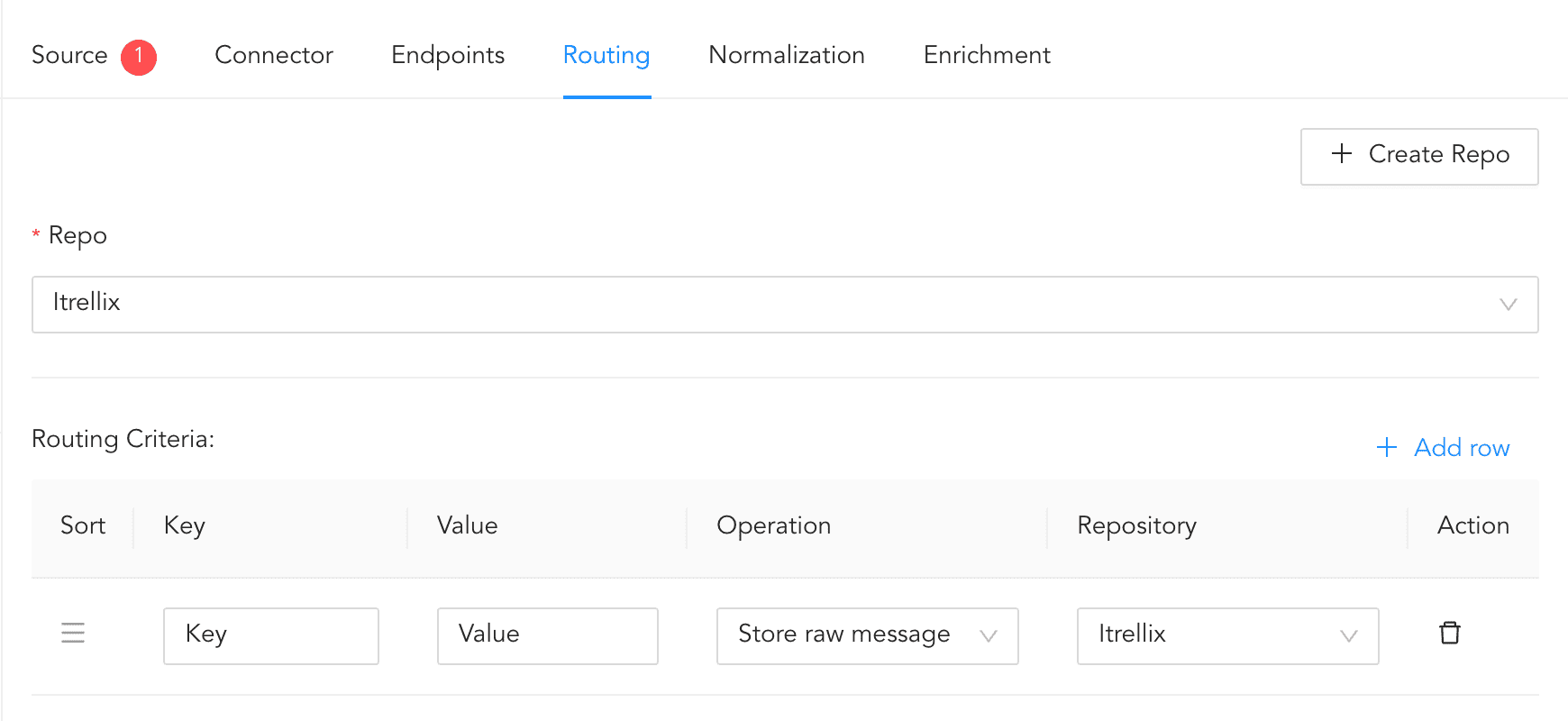This screenshot has width=1568, height=721.
Task: Click the Add row link
Action: 1444,448
